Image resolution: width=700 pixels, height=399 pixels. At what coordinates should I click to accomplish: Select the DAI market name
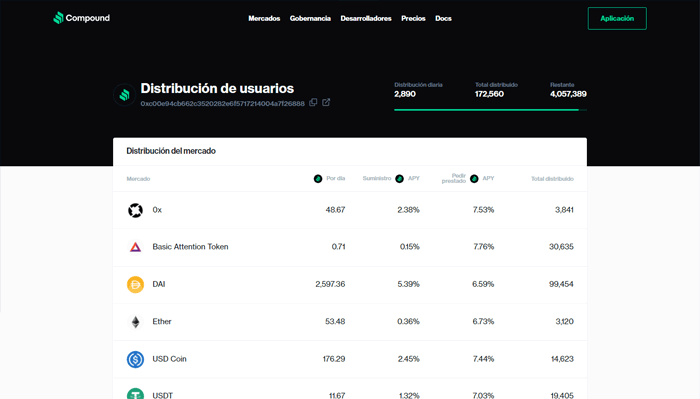pos(159,284)
